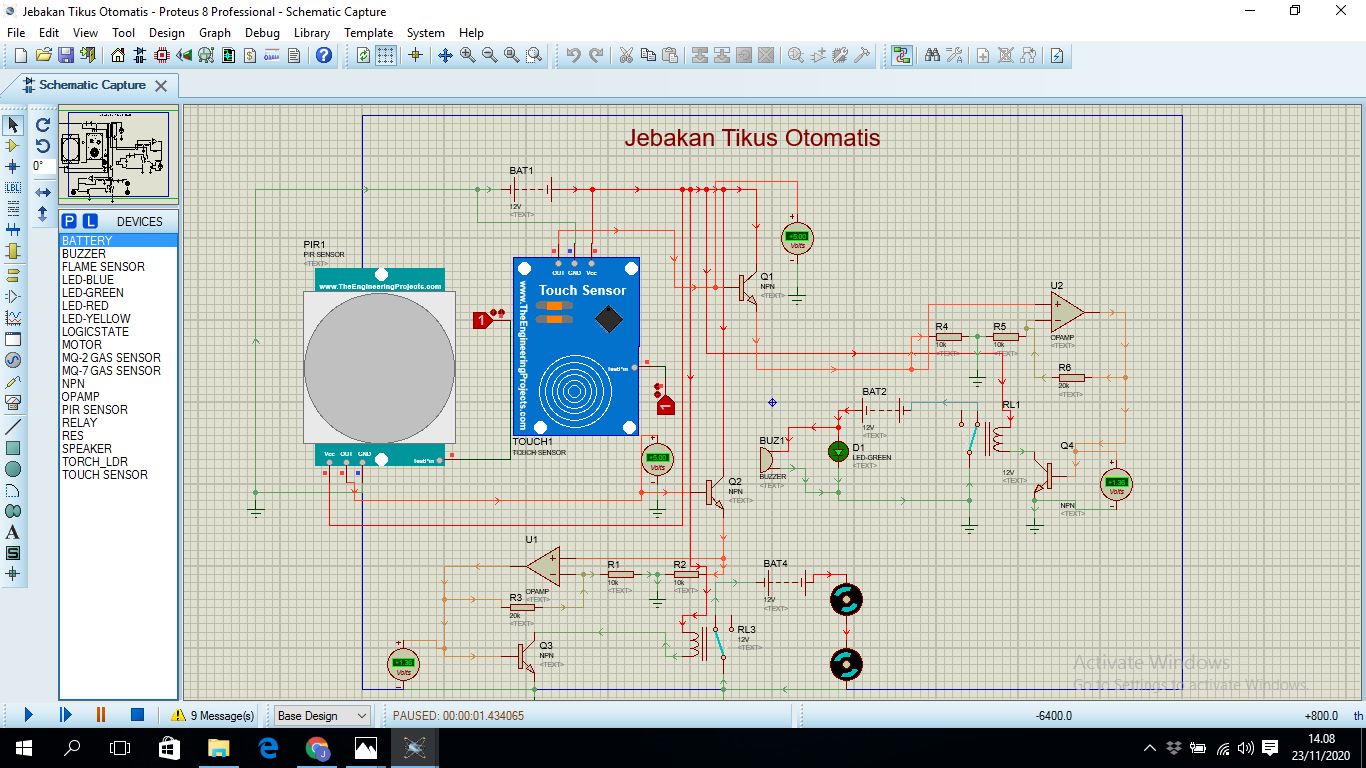Select the Graph Mode tool
The width and height of the screenshot is (1366, 768).
point(13,318)
